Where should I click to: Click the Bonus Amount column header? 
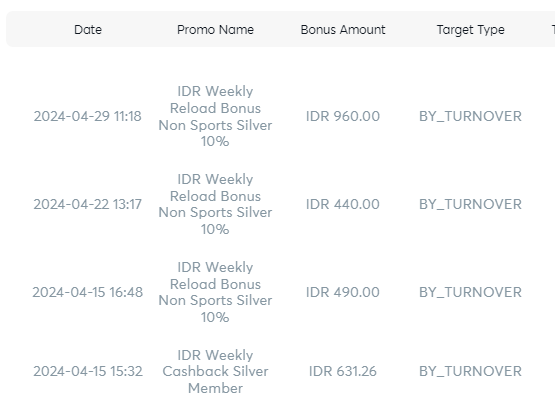343,29
